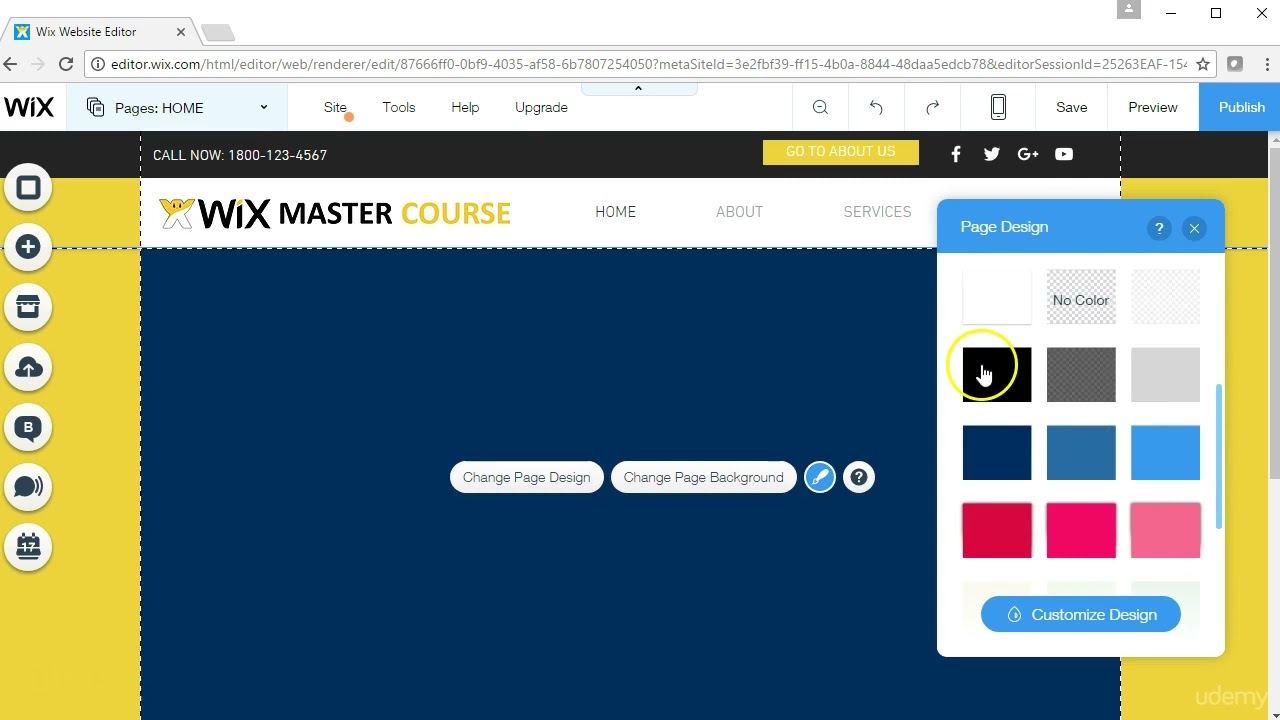
Task: Click the Preview button
Action: (x=1153, y=107)
